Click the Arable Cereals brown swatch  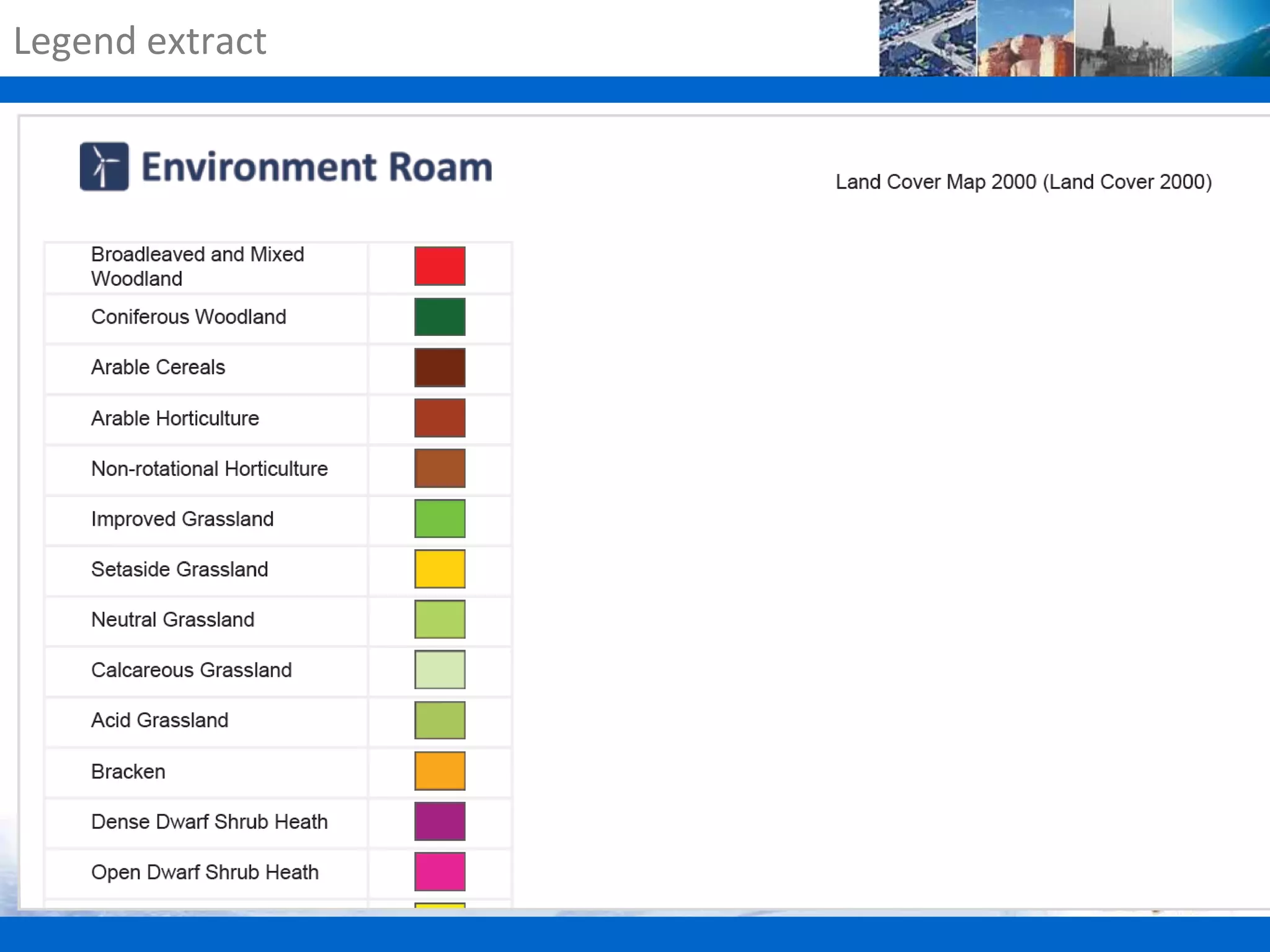point(440,368)
